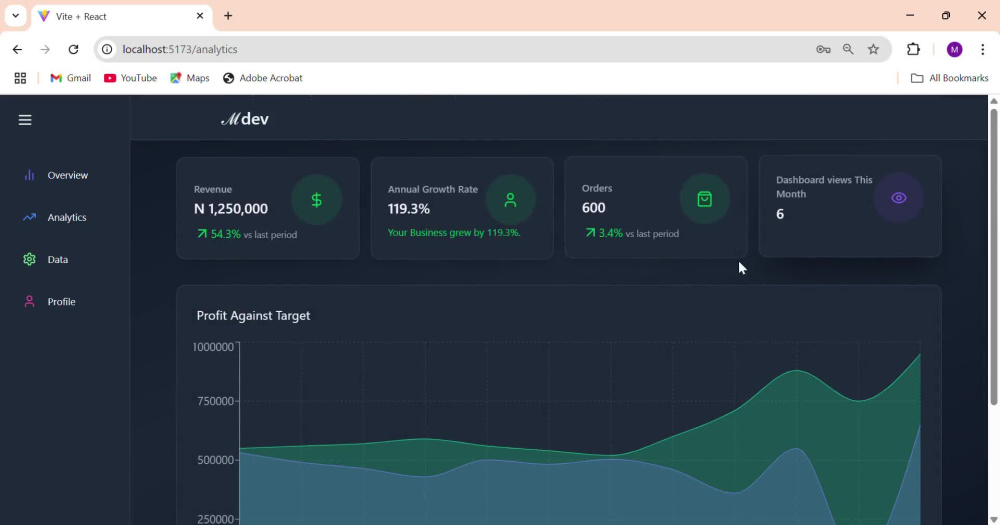Click the Data gear icon
Screen dimensions: 1000x525
tap(29, 259)
